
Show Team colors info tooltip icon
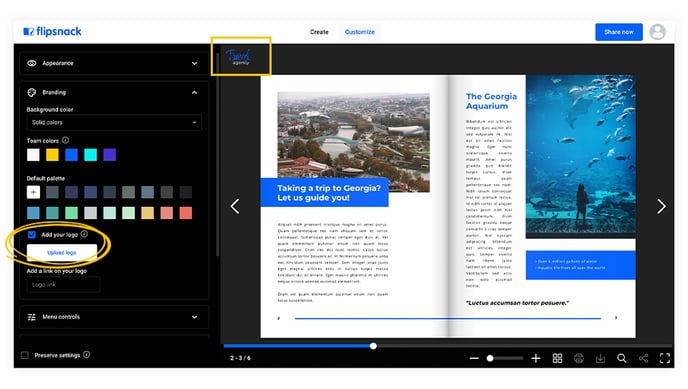click(65, 140)
